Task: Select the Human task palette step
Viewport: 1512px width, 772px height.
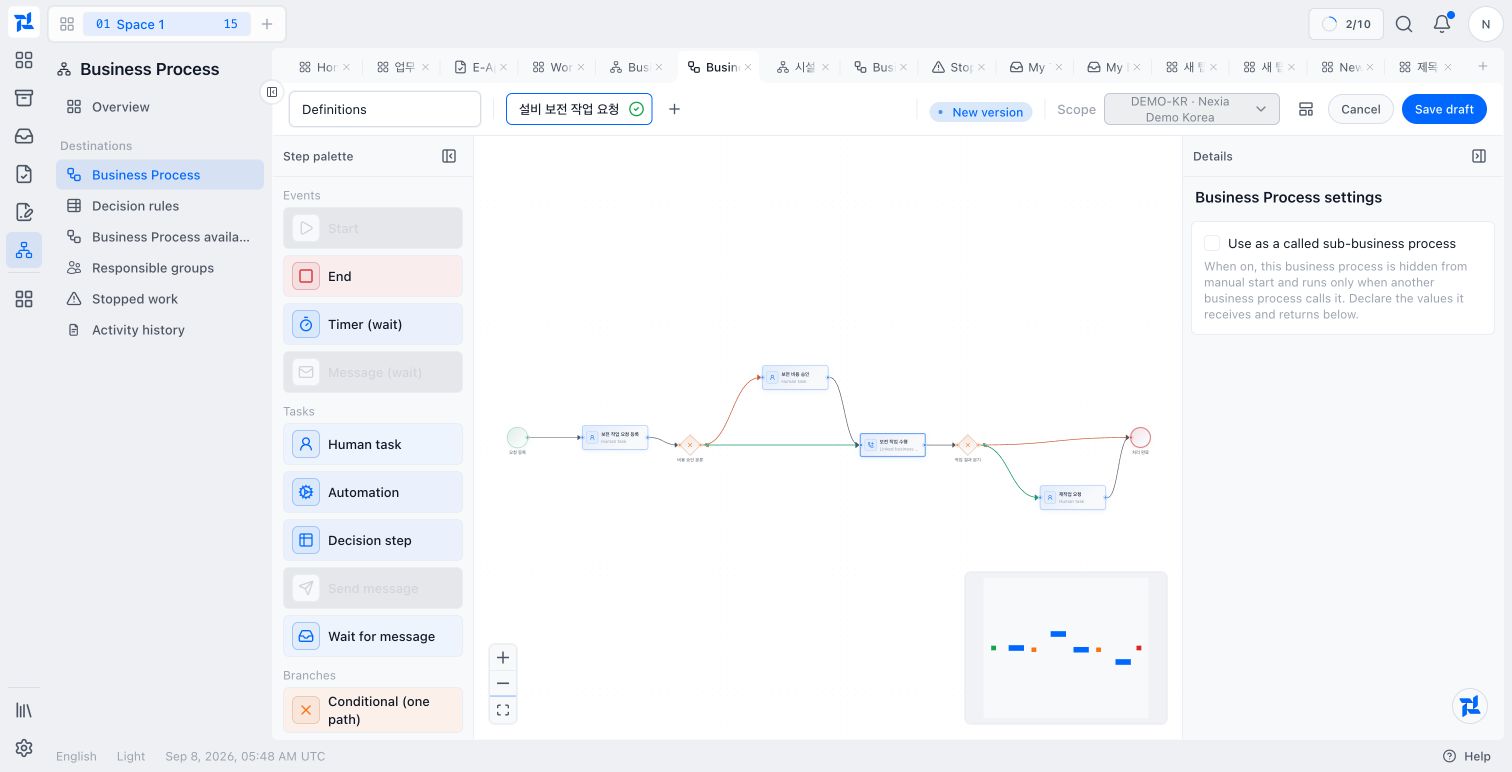Action: 373,444
